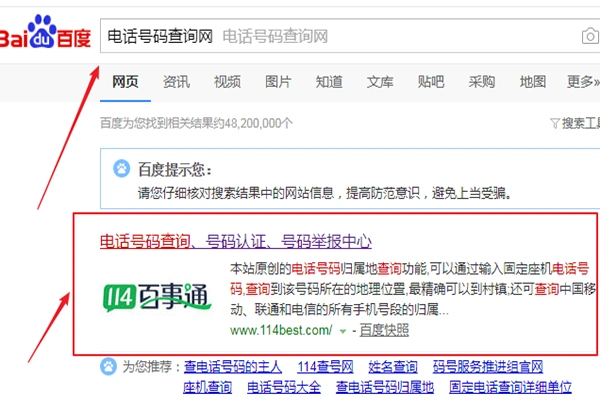The height and width of the screenshot is (400, 600).
Task: Open result 电话号码查询、号码认证、号码举报中心
Action: (x=236, y=242)
